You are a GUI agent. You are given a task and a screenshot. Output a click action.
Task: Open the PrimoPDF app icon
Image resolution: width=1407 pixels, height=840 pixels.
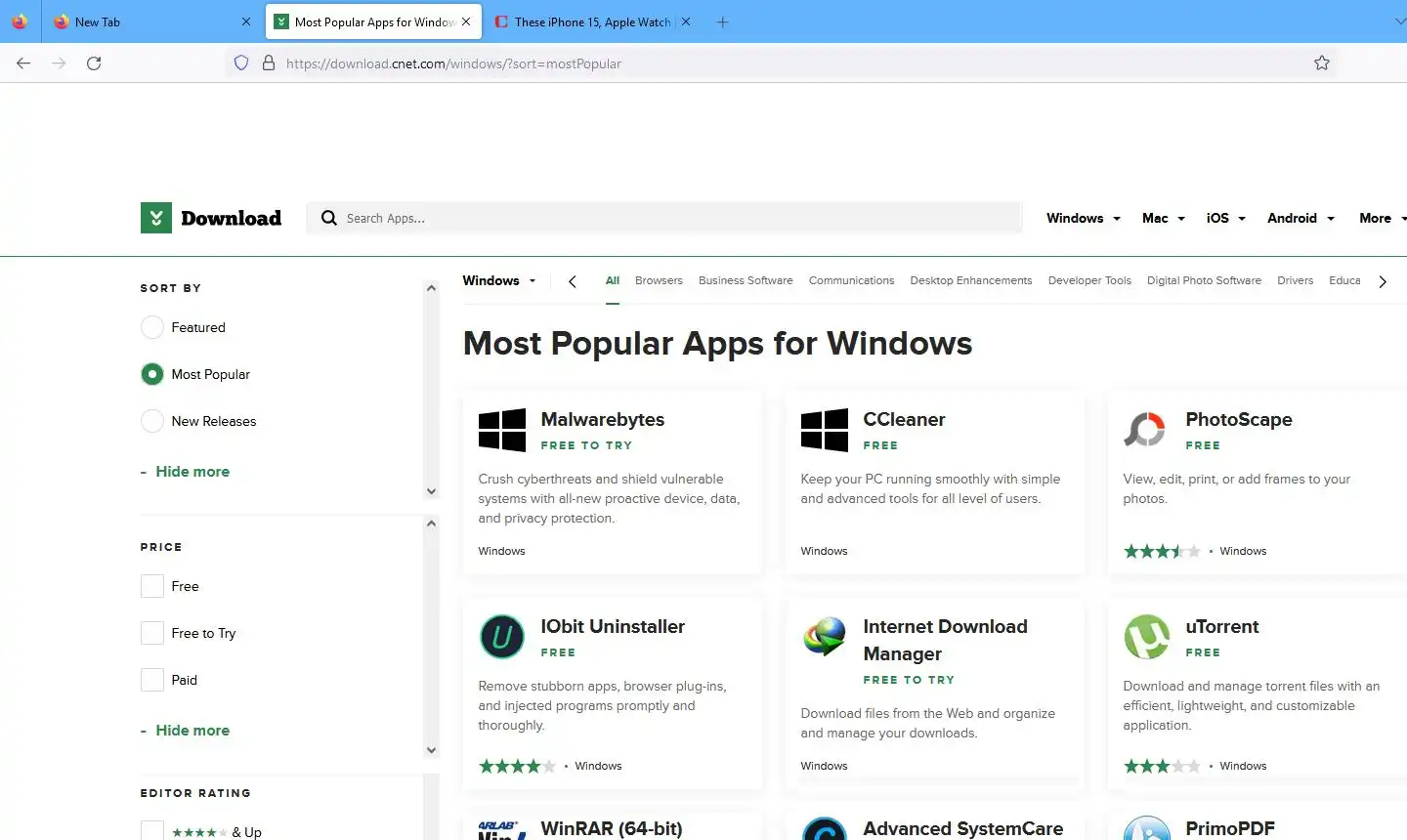pyautogui.click(x=1147, y=828)
